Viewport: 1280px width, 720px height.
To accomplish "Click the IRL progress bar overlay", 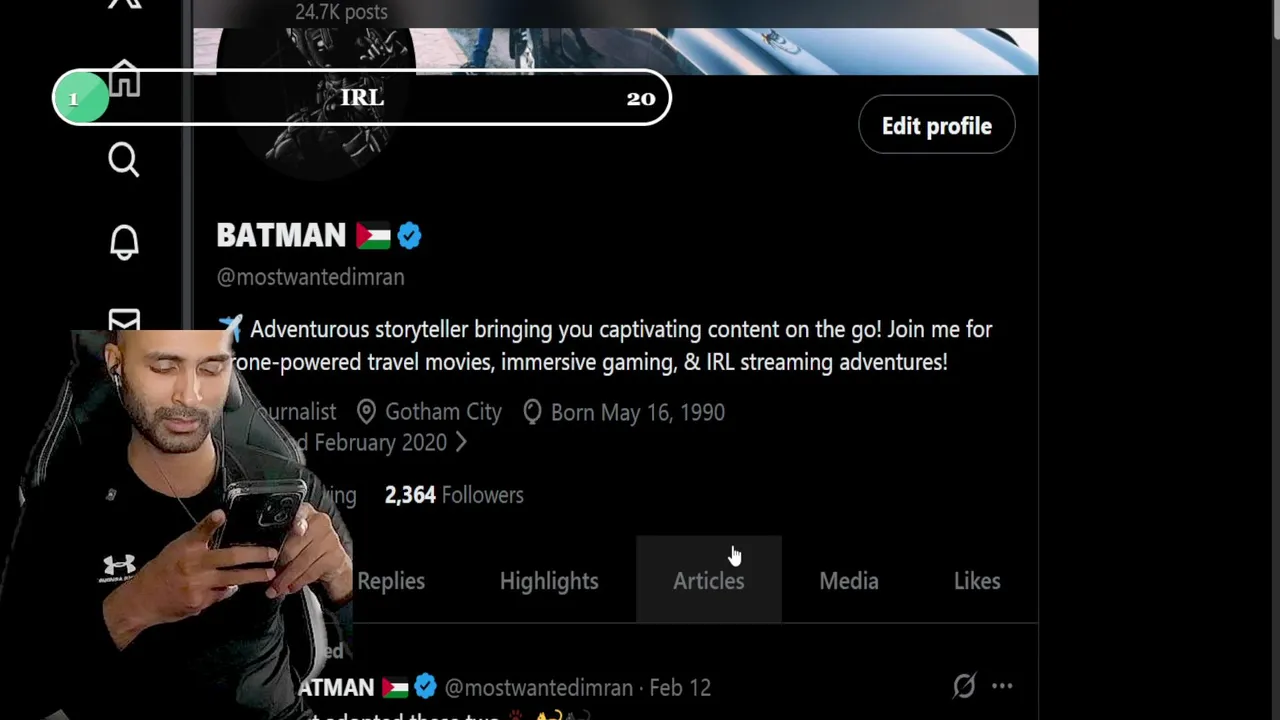I will click(362, 97).
